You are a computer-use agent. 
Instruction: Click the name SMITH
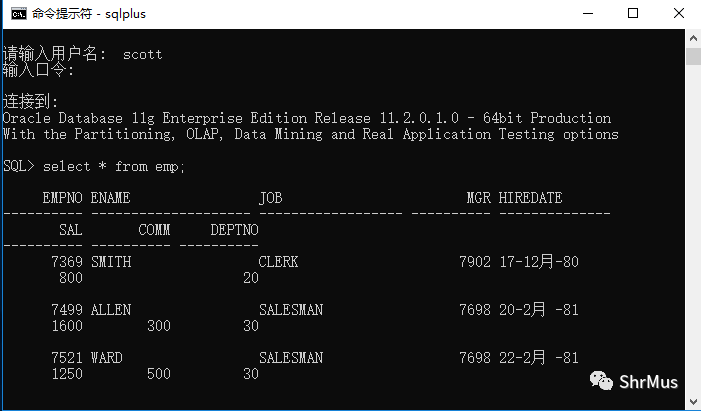[111, 262]
